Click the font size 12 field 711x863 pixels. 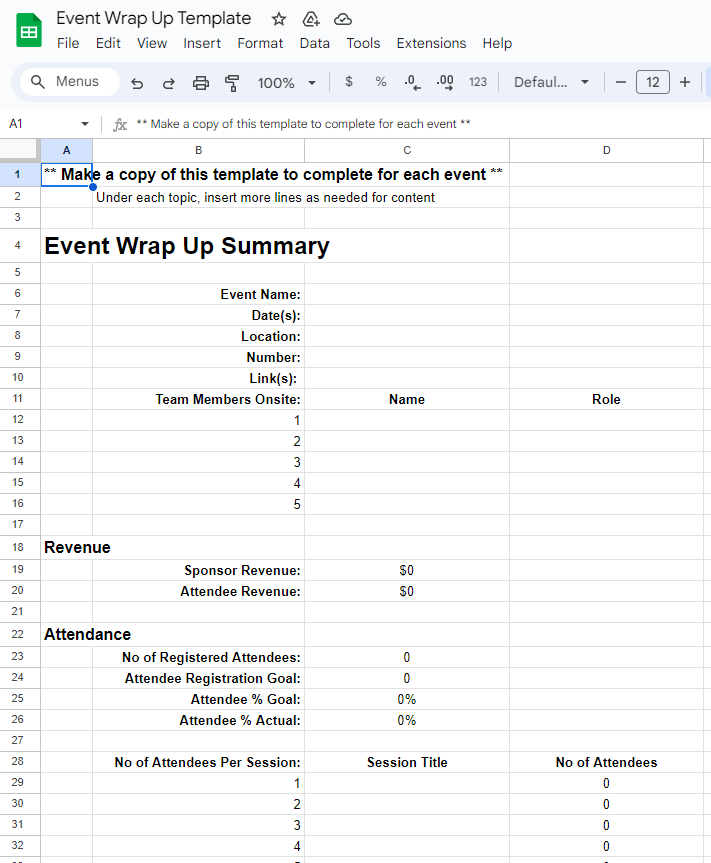pos(653,82)
